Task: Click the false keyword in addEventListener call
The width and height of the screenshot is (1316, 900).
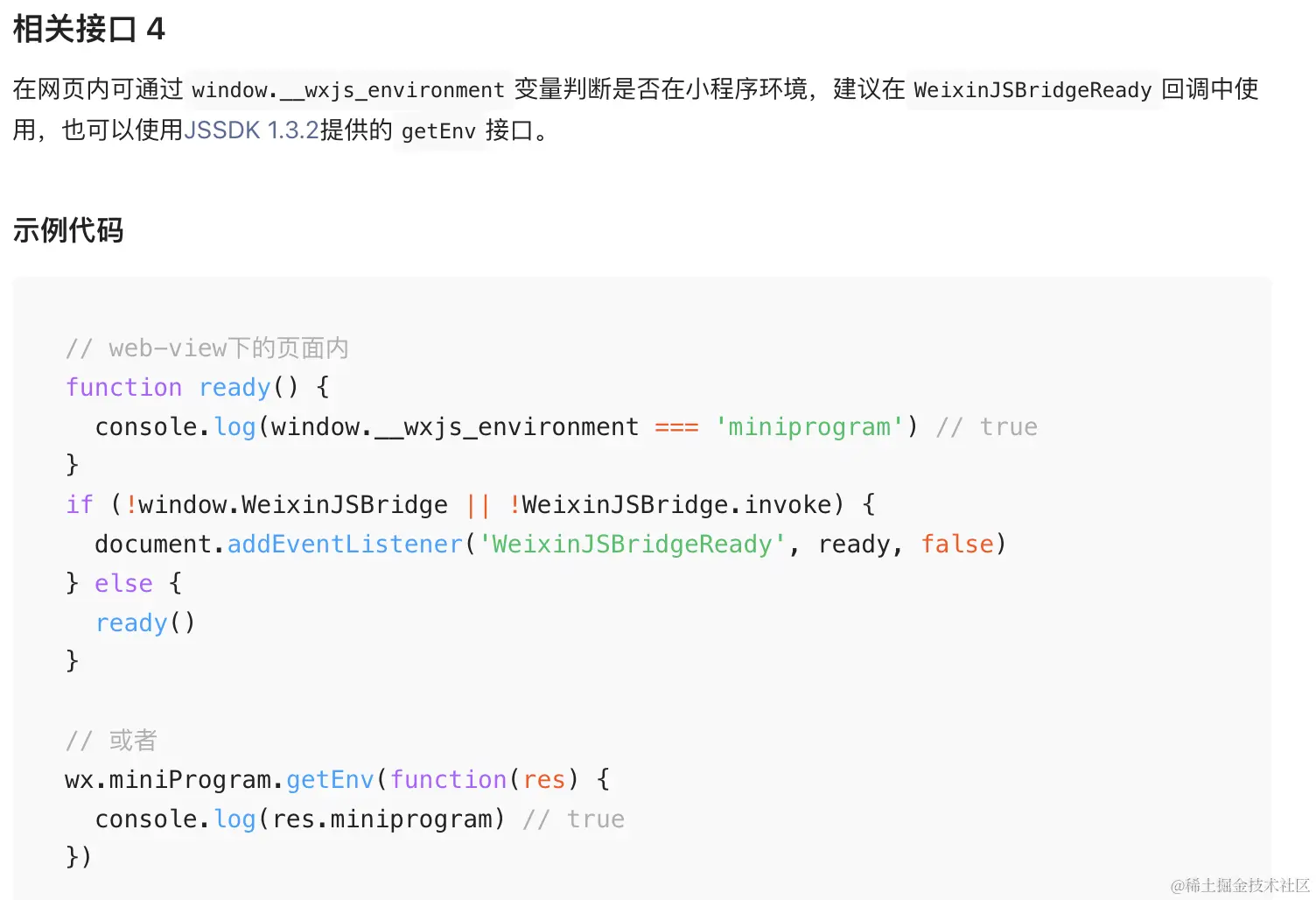Action: coord(957,544)
